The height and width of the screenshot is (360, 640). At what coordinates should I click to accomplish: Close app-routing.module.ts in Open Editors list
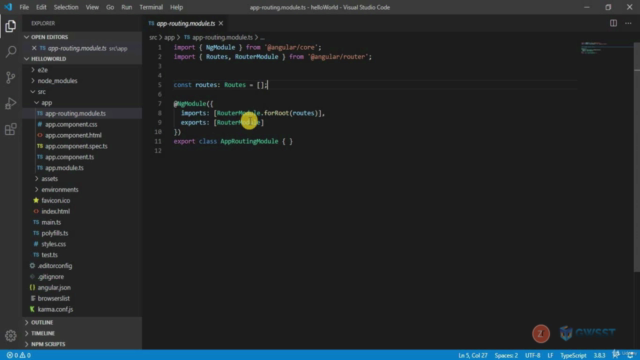pyautogui.click(x=34, y=48)
